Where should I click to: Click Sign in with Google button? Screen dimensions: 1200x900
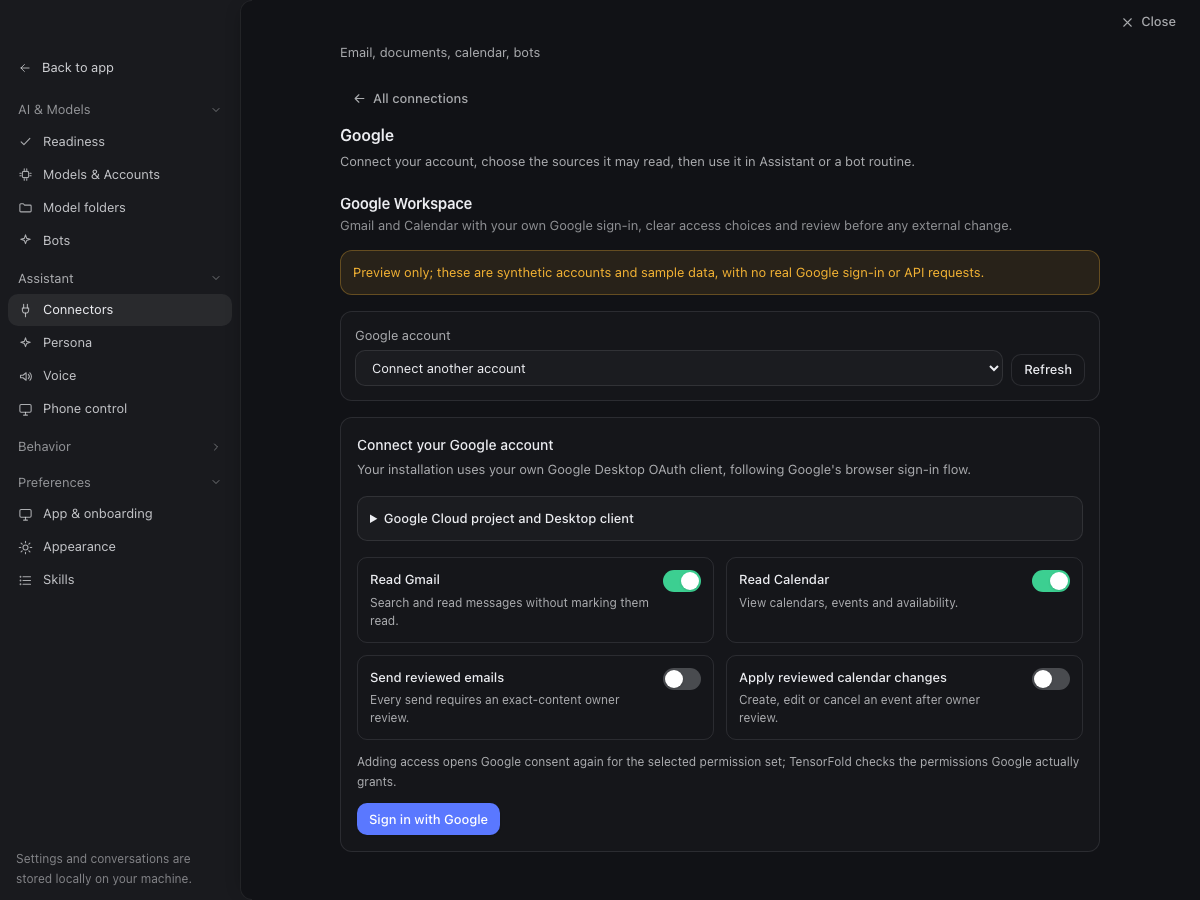coord(428,819)
